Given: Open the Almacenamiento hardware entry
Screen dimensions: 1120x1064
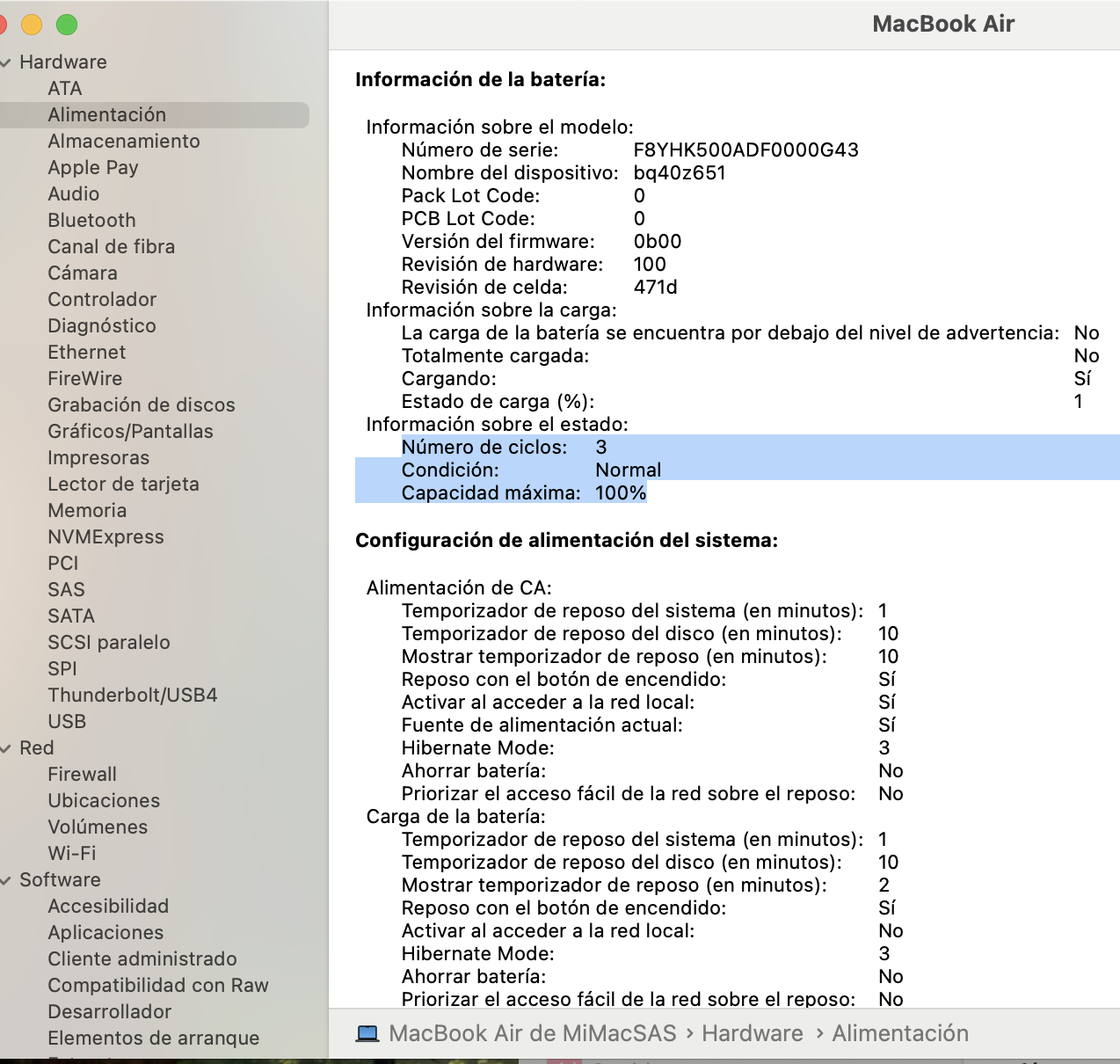Looking at the screenshot, I should [123, 141].
